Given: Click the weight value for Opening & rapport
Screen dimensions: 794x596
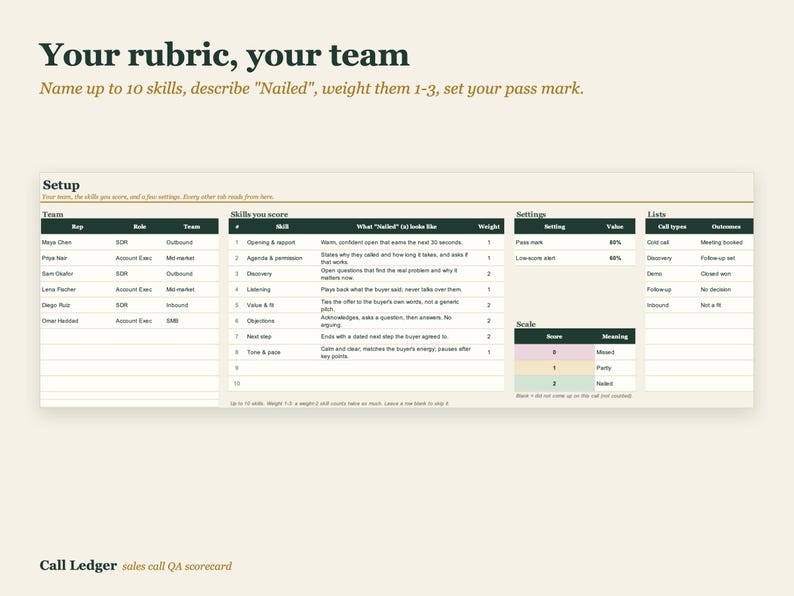Looking at the screenshot, I should pyautogui.click(x=489, y=243).
